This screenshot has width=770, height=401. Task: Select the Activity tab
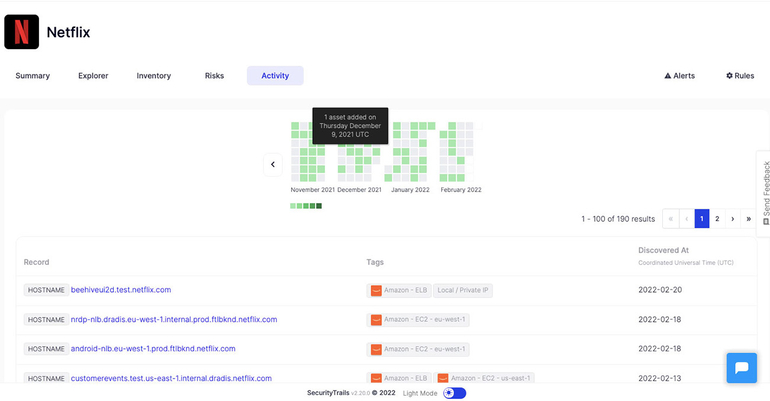275,76
